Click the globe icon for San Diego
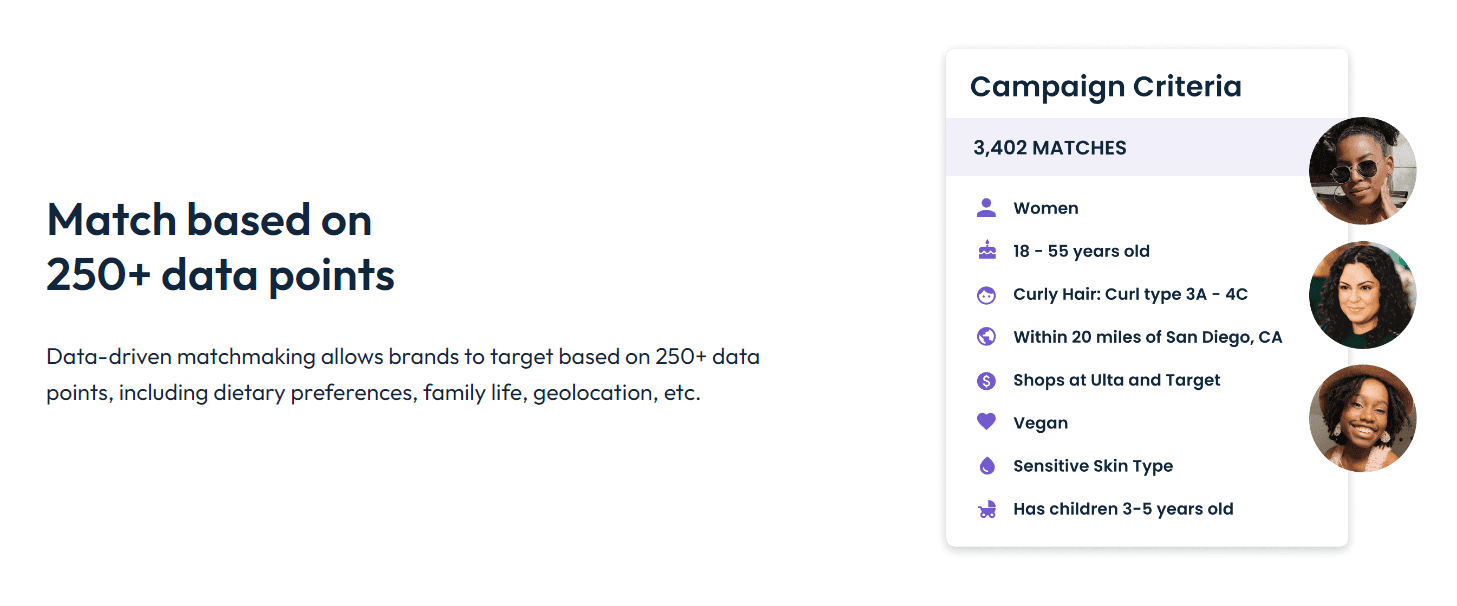 pyautogui.click(x=986, y=337)
